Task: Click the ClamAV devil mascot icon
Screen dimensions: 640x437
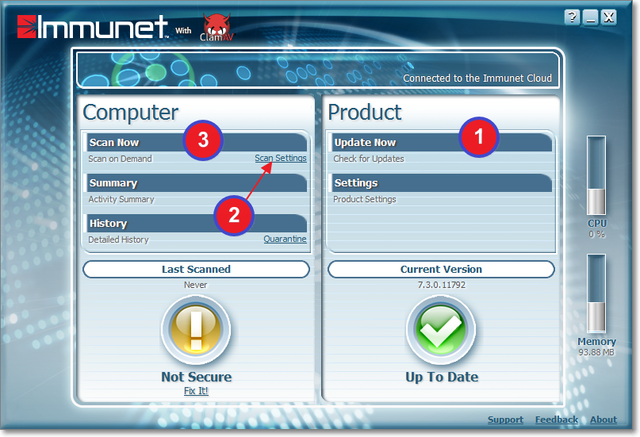Action: pyautogui.click(x=219, y=25)
